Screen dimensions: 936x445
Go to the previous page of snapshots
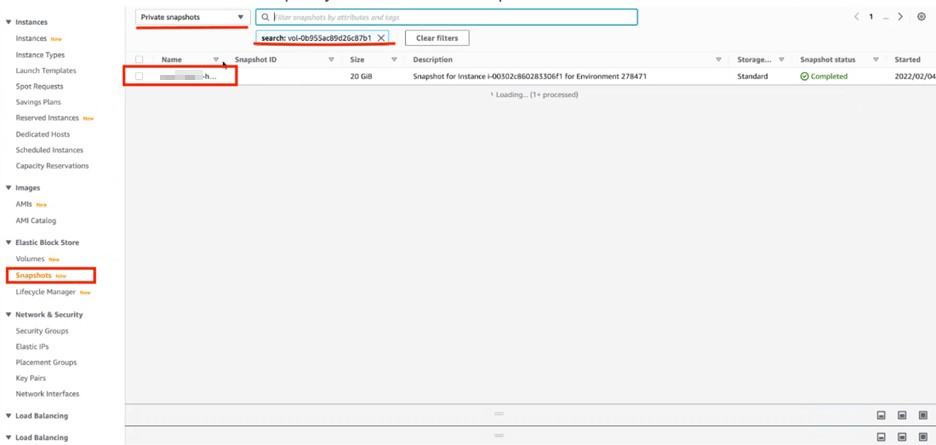[x=856, y=17]
